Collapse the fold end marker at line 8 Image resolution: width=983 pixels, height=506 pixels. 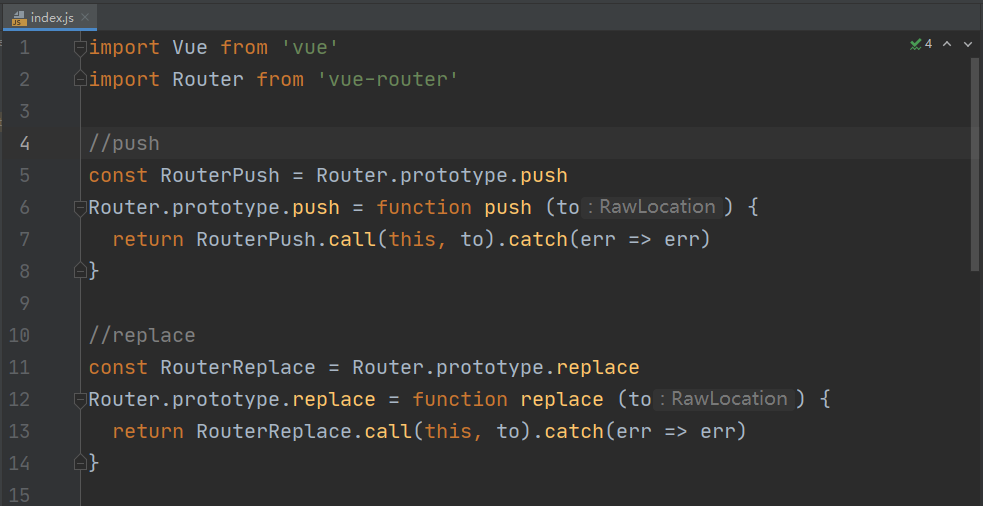pyautogui.click(x=80, y=271)
